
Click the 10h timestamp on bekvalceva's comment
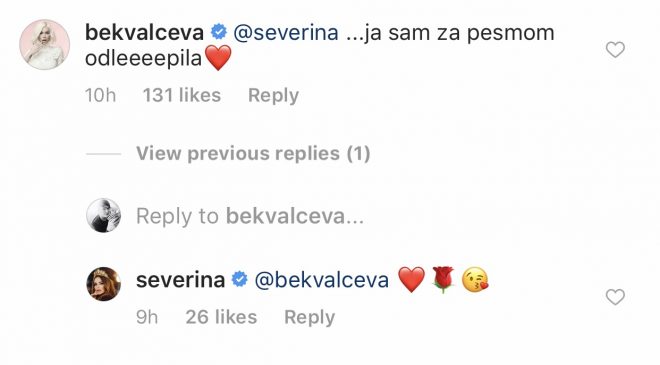[x=100, y=95]
